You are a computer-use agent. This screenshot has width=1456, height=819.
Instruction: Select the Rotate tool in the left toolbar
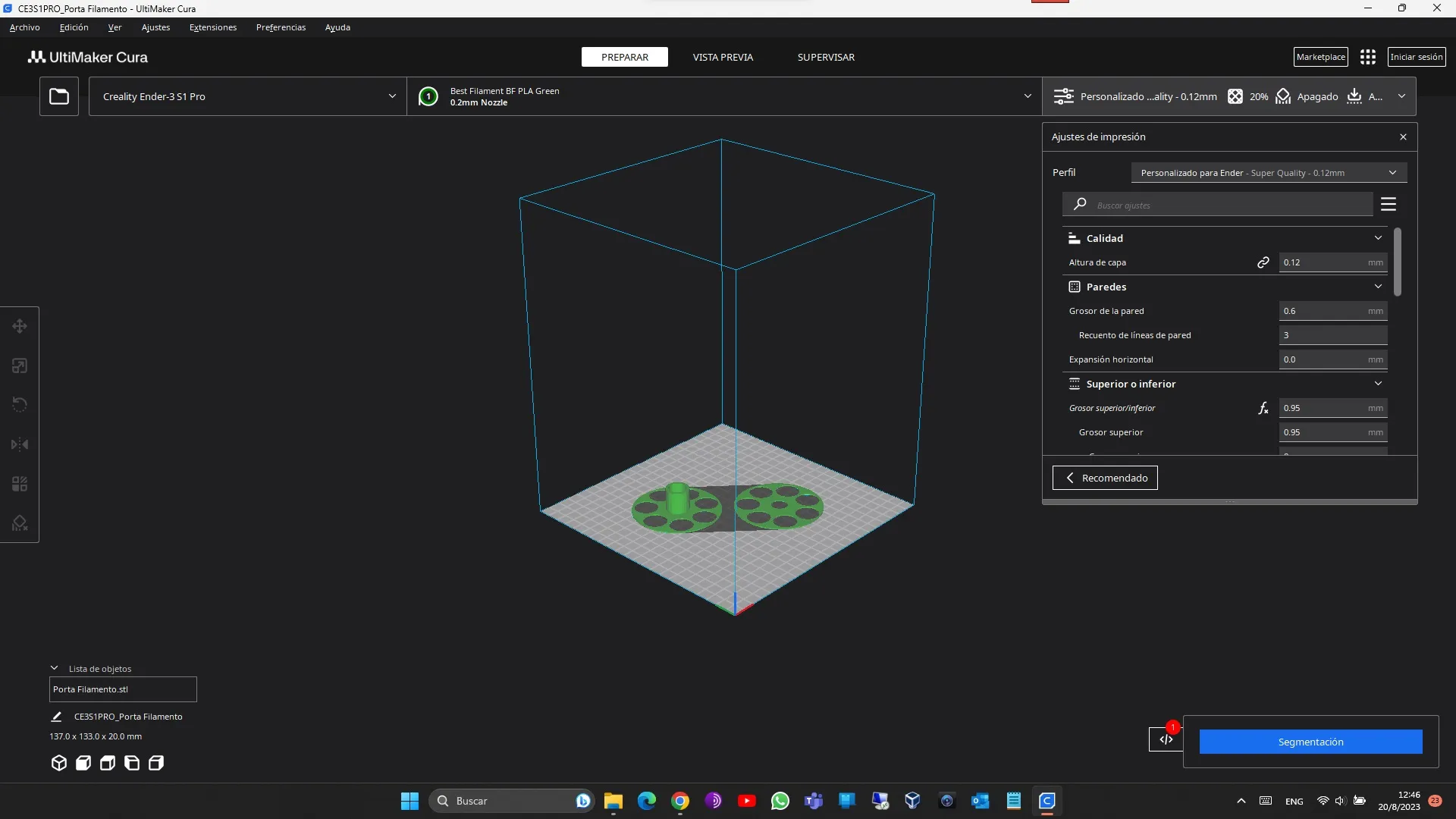[x=19, y=404]
